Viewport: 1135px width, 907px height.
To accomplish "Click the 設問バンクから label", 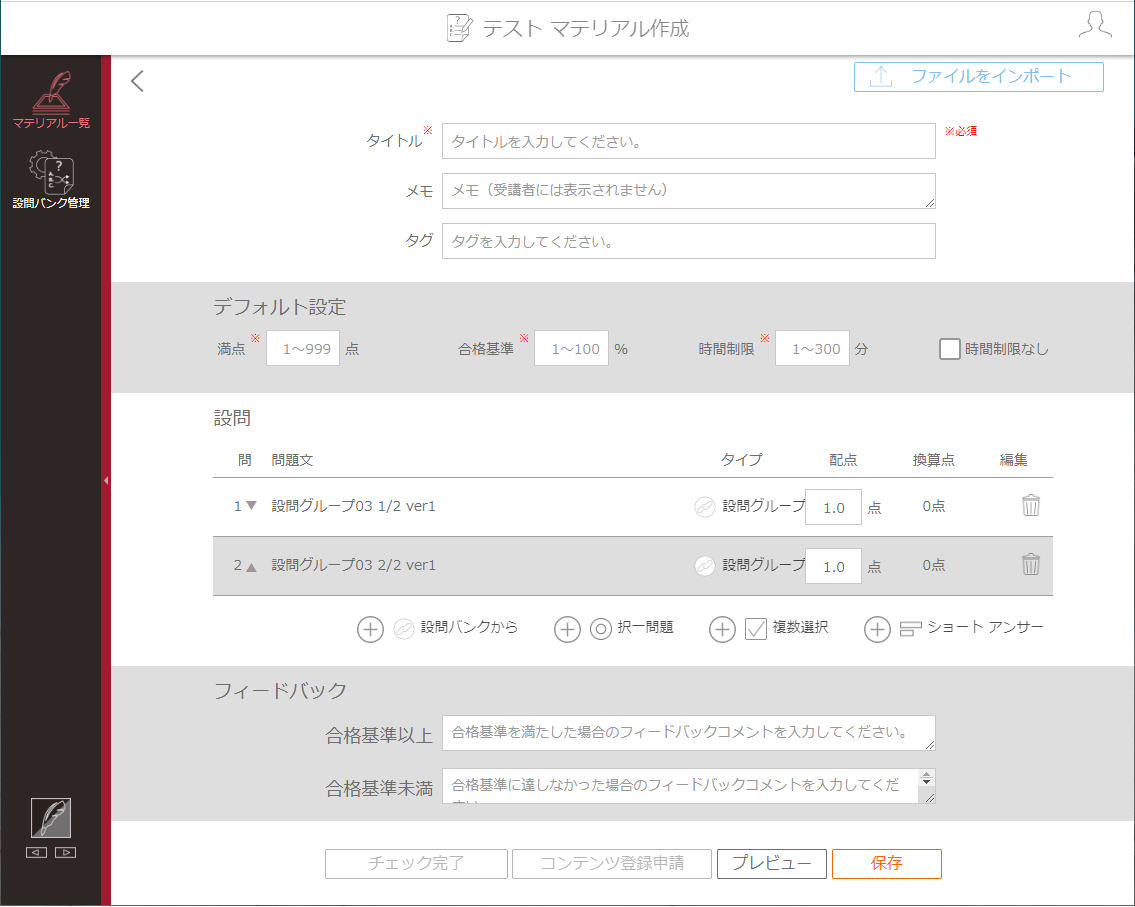I will [469, 627].
